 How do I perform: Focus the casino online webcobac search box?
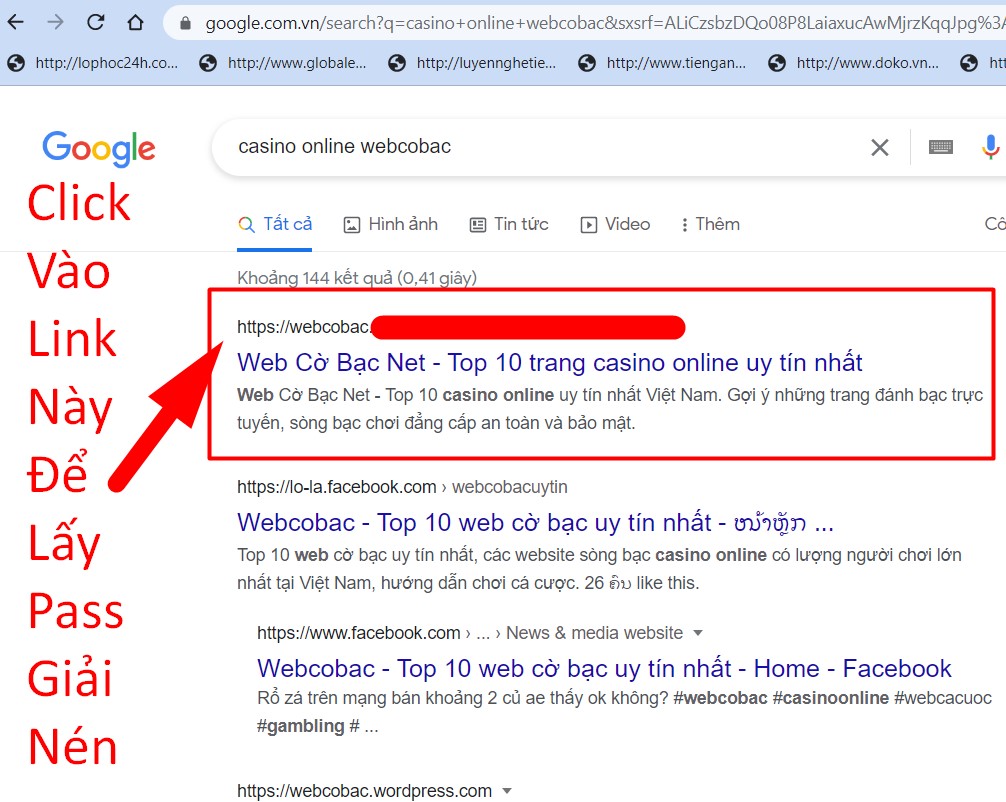point(545,147)
